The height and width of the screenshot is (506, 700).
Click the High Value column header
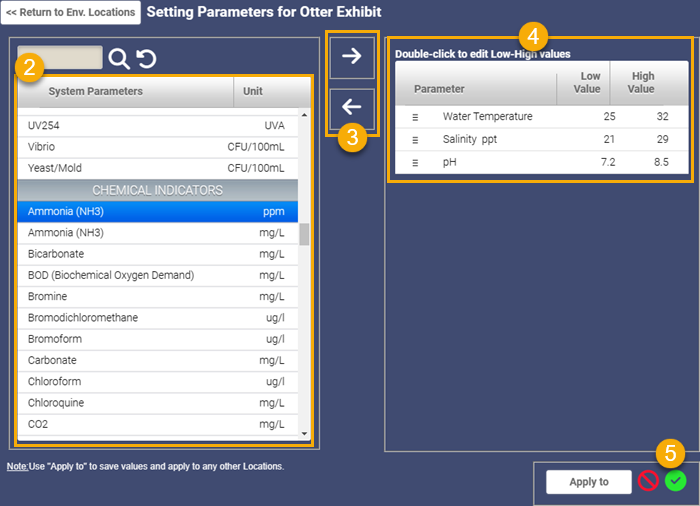pyautogui.click(x=641, y=83)
